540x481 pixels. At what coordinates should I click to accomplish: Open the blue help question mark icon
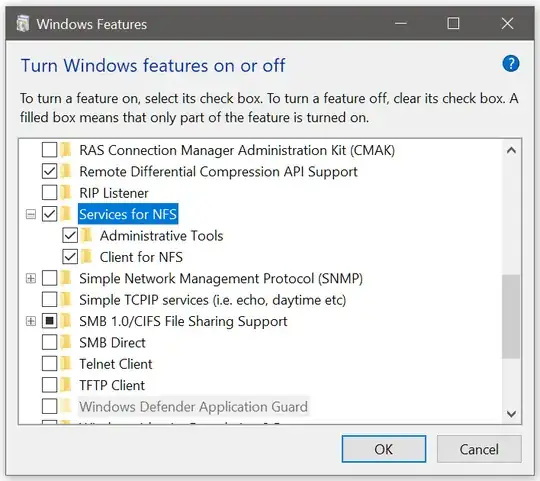tap(511, 64)
